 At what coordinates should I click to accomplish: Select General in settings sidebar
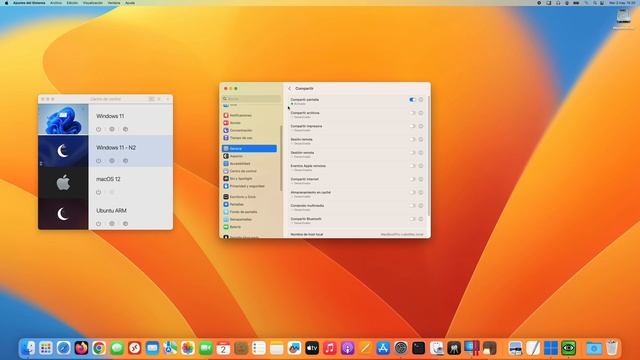point(249,149)
